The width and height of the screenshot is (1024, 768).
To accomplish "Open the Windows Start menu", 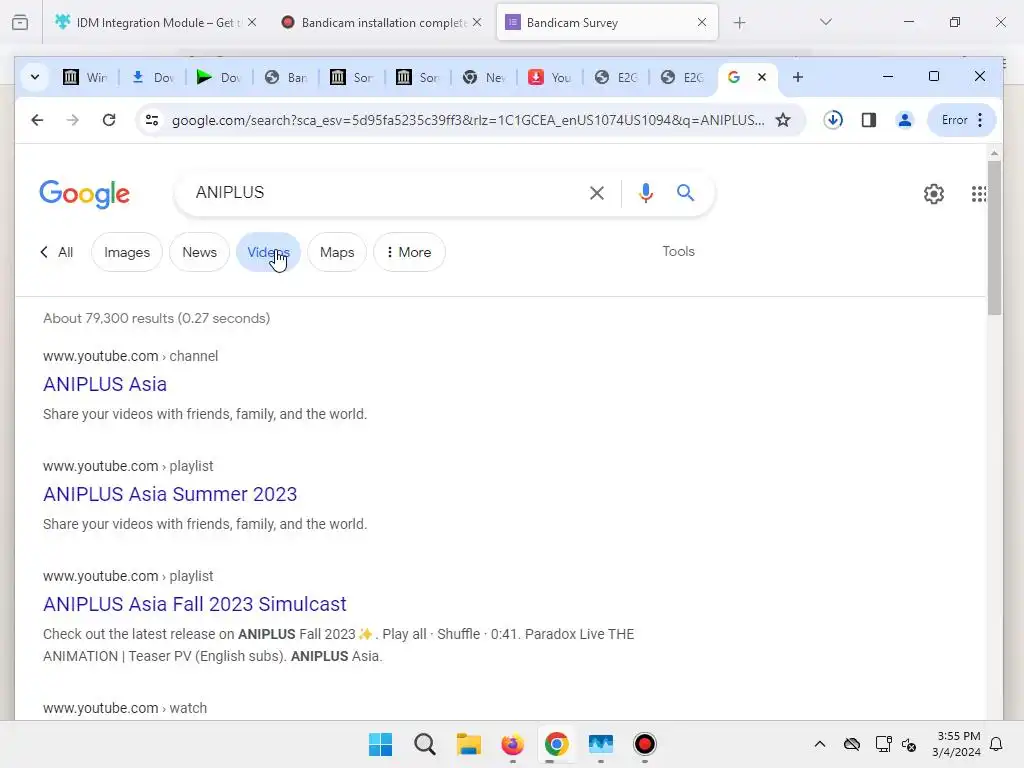I will (380, 744).
